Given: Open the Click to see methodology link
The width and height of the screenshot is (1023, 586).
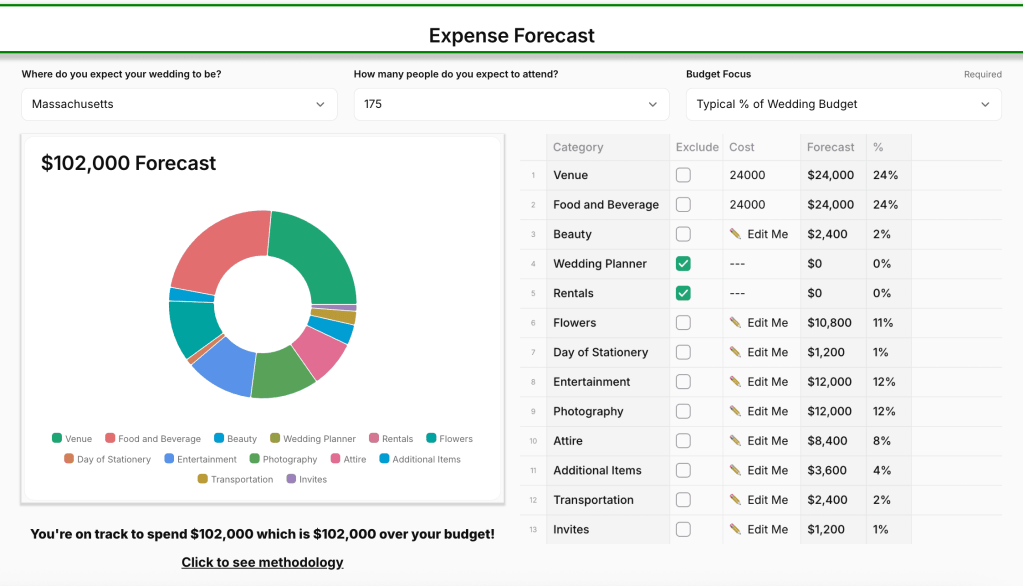Looking at the screenshot, I should coord(262,562).
